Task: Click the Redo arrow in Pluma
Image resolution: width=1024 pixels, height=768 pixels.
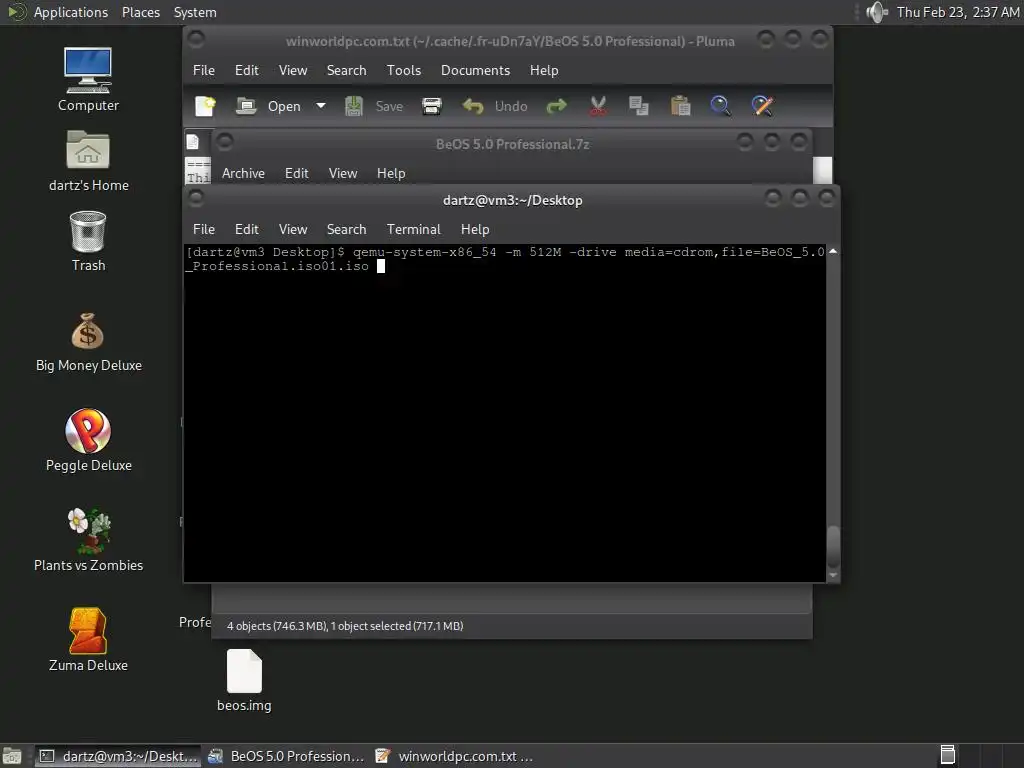Action: click(556, 106)
